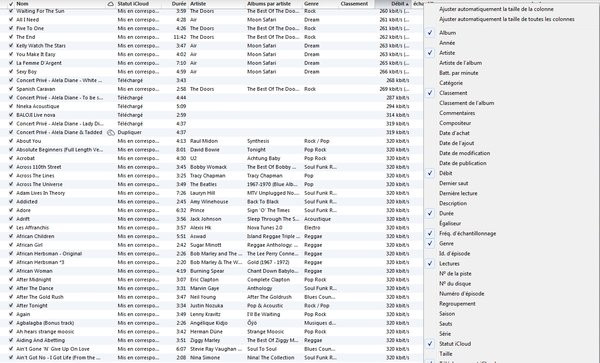
Task: Enable the Série column option
Action: coord(445,334)
